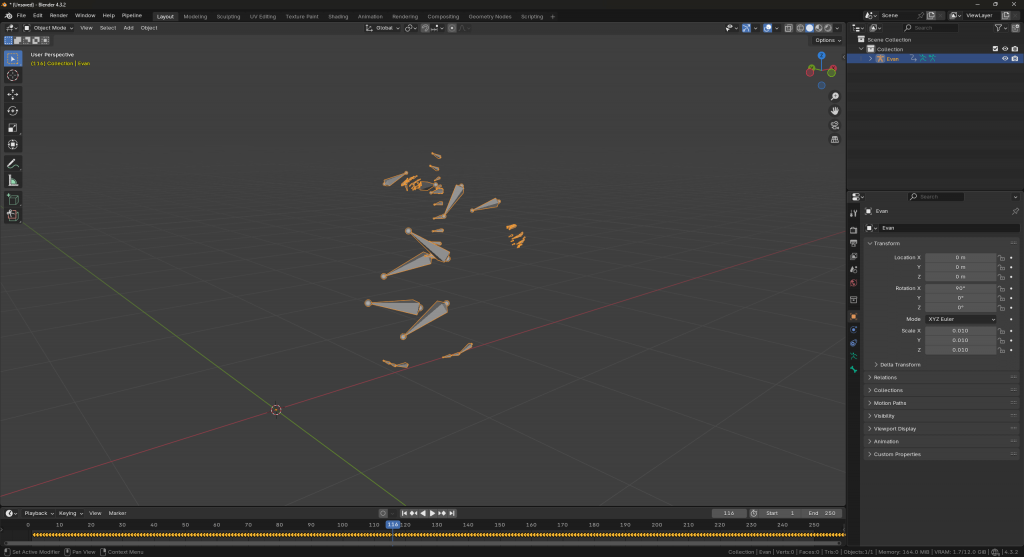1024x557 pixels.
Task: Open the viewport Add menu
Action: [x=128, y=28]
